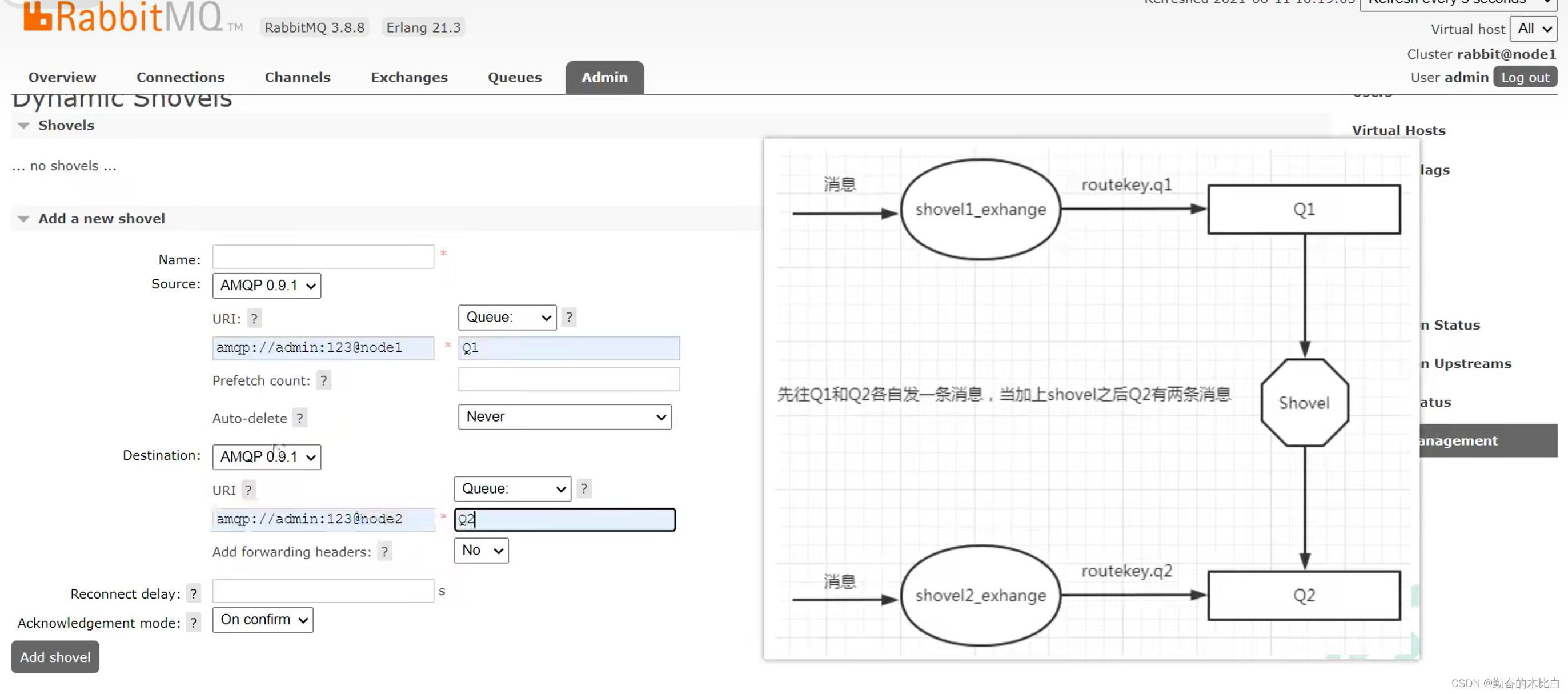Viewport: 1568px width, 694px height.
Task: Click the Destination URI field with node2
Action: click(323, 519)
